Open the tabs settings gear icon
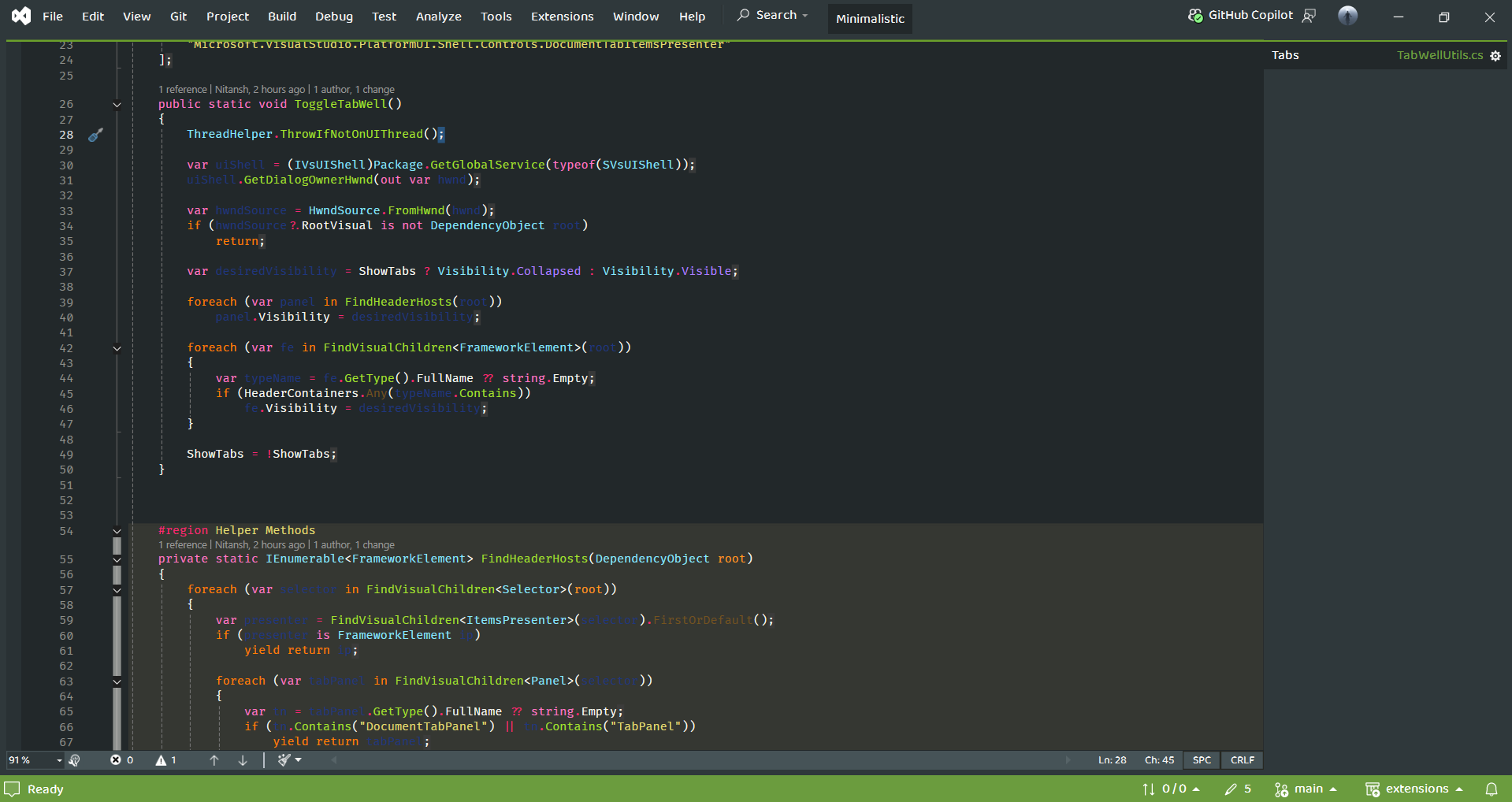The image size is (1512, 802). coord(1495,56)
